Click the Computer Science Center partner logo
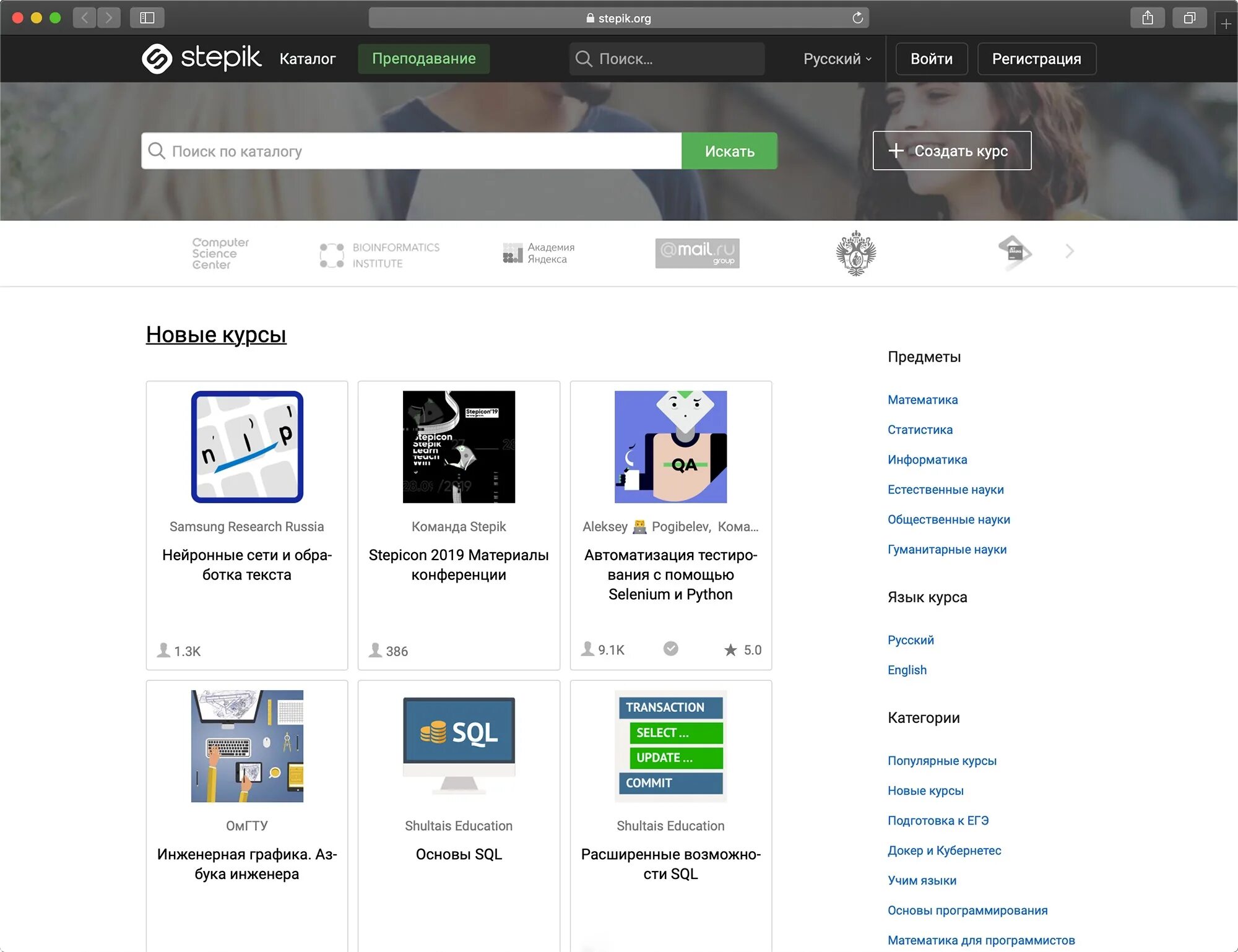Image resolution: width=1238 pixels, height=952 pixels. pos(220,254)
